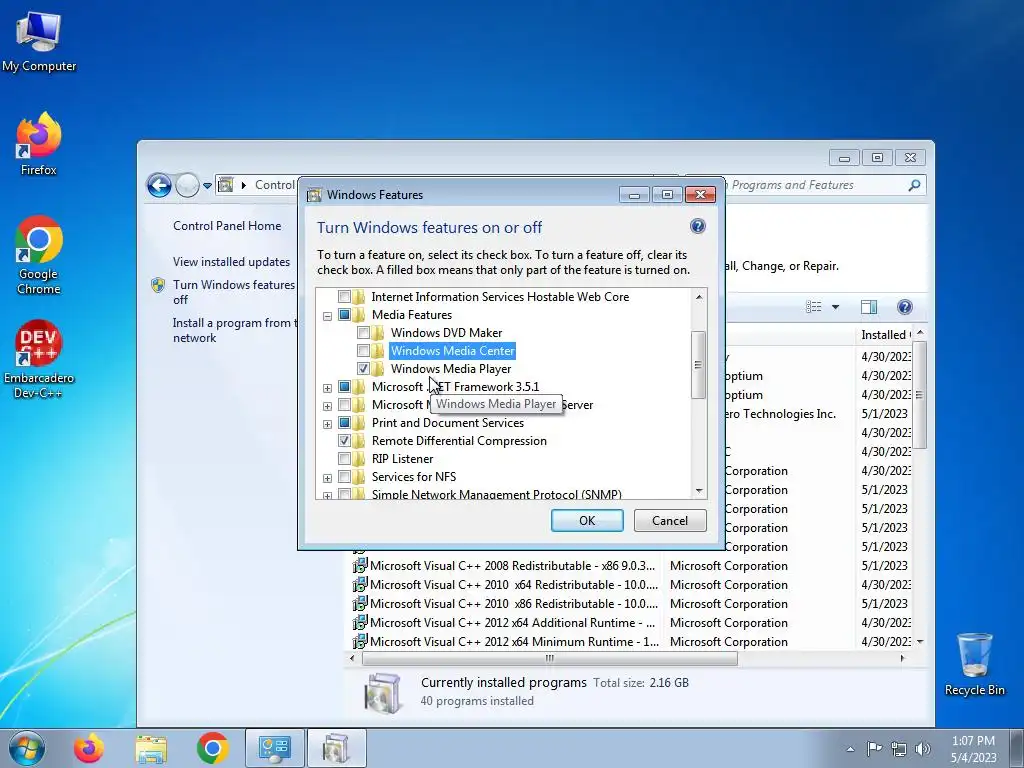Click the features list scroll-down arrow
Image resolution: width=1024 pixels, height=768 pixels.
click(699, 491)
